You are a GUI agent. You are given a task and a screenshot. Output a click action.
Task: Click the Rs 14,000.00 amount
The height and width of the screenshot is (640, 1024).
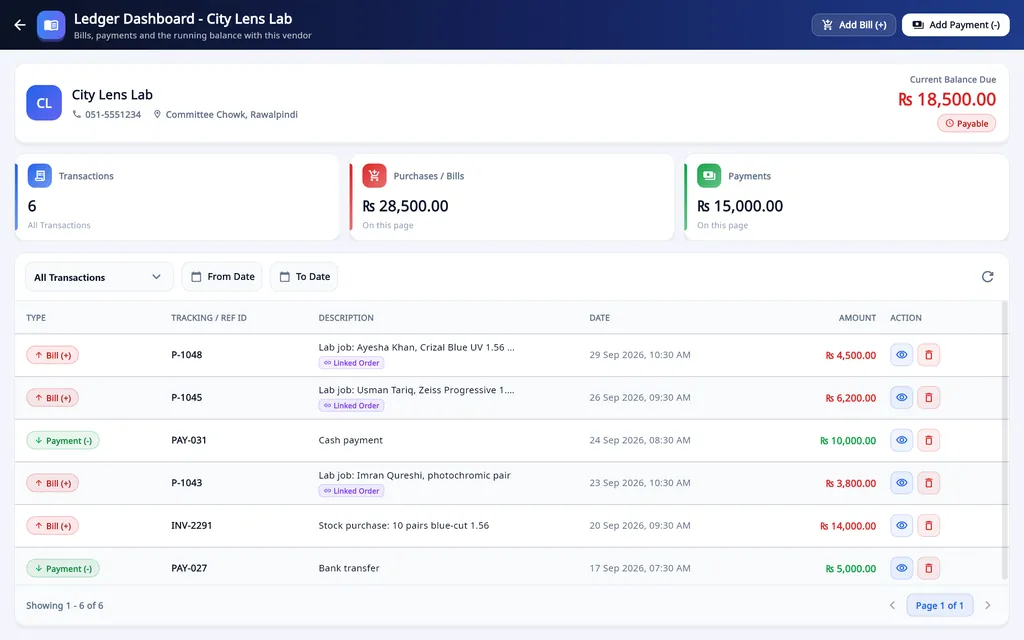(x=848, y=526)
